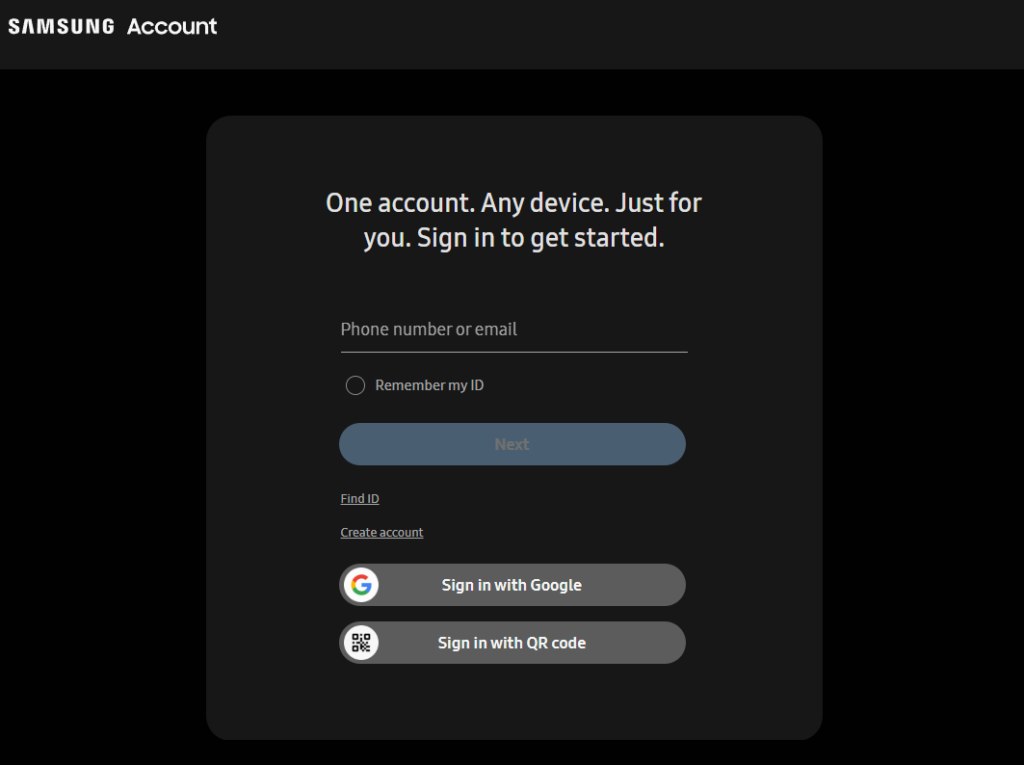Choose Sign in with QR code
The width and height of the screenshot is (1024, 765).
pyautogui.click(x=513, y=643)
